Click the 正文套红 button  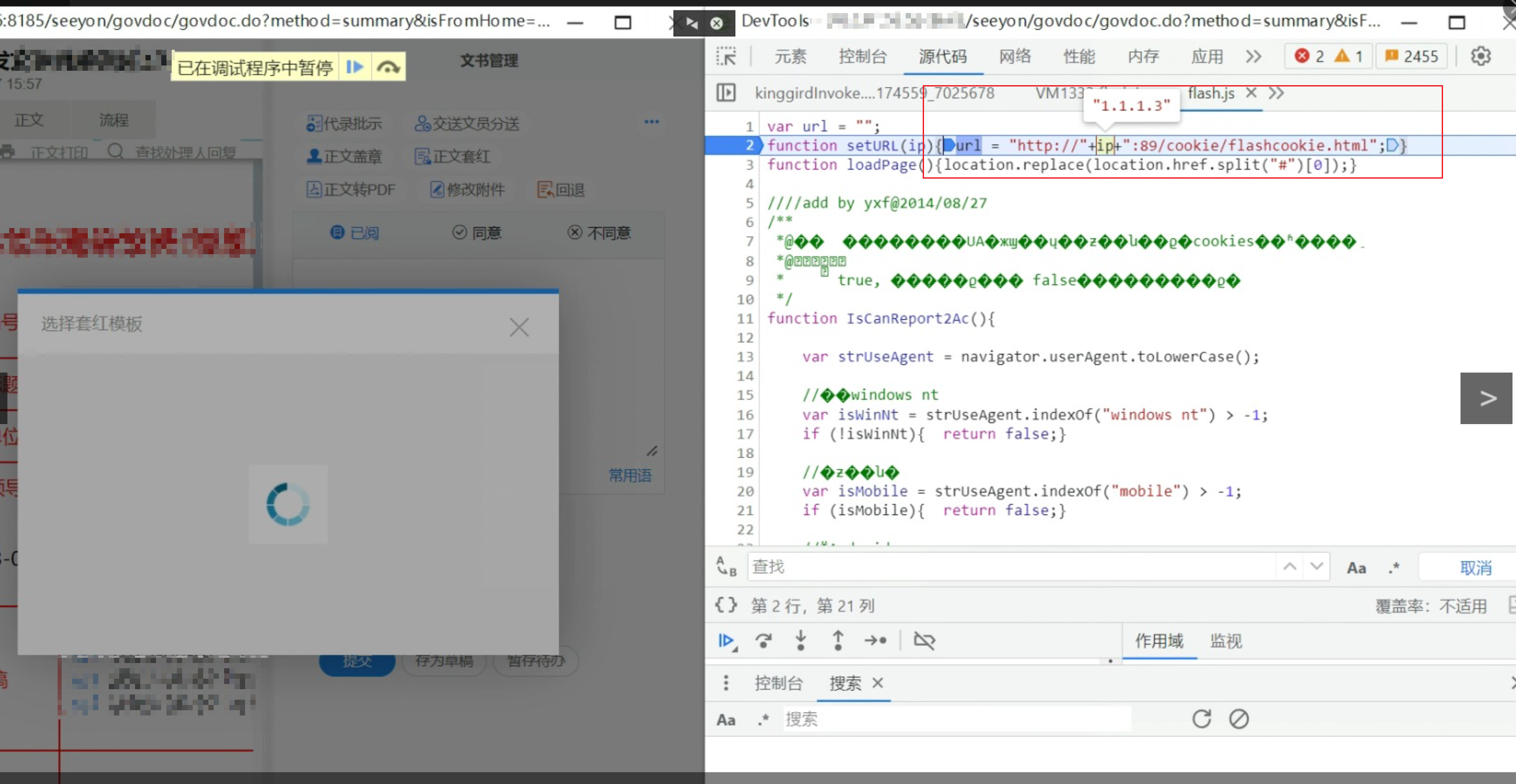(x=453, y=156)
